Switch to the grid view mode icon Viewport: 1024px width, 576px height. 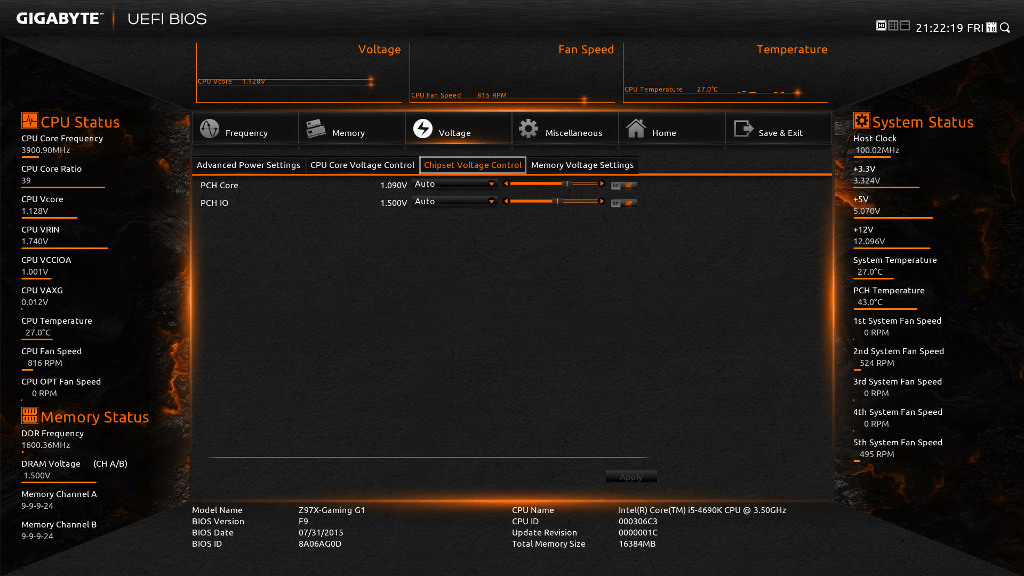pos(893,25)
